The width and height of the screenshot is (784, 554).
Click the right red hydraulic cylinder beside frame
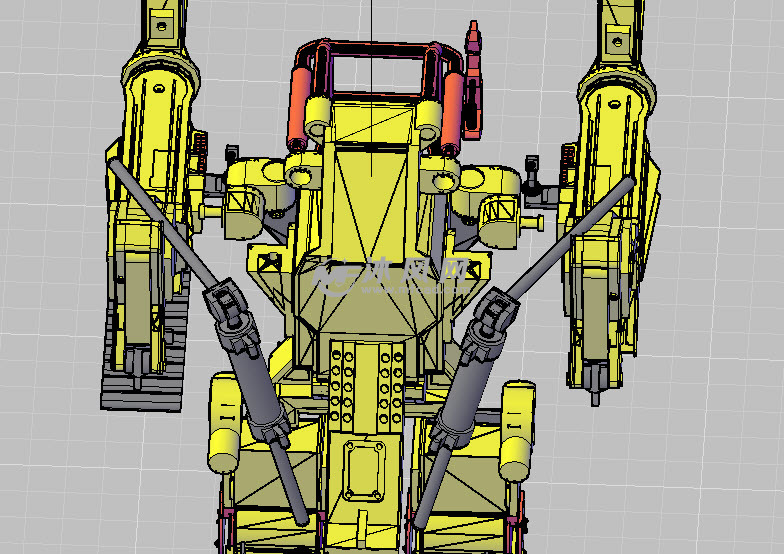(452, 108)
